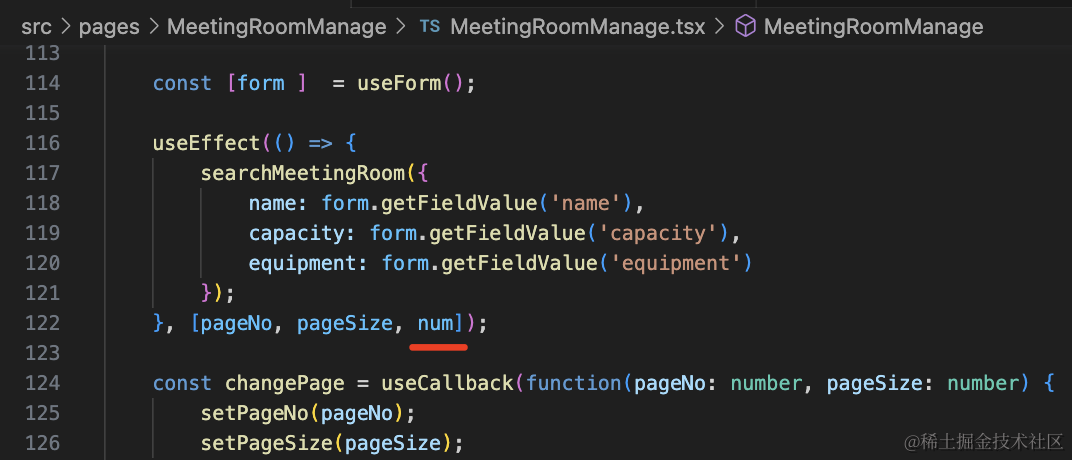Viewport: 1072px width, 460px height.
Task: Click the cube symbol icon in breadcrumb
Action: [x=745, y=27]
